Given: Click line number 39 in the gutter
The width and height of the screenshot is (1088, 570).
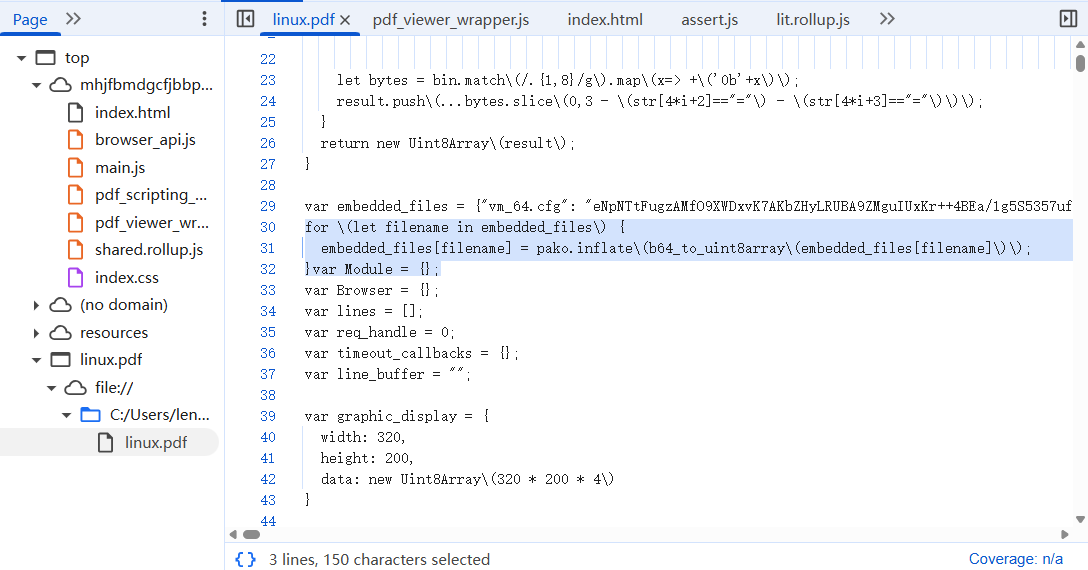Looking at the screenshot, I should (x=268, y=416).
